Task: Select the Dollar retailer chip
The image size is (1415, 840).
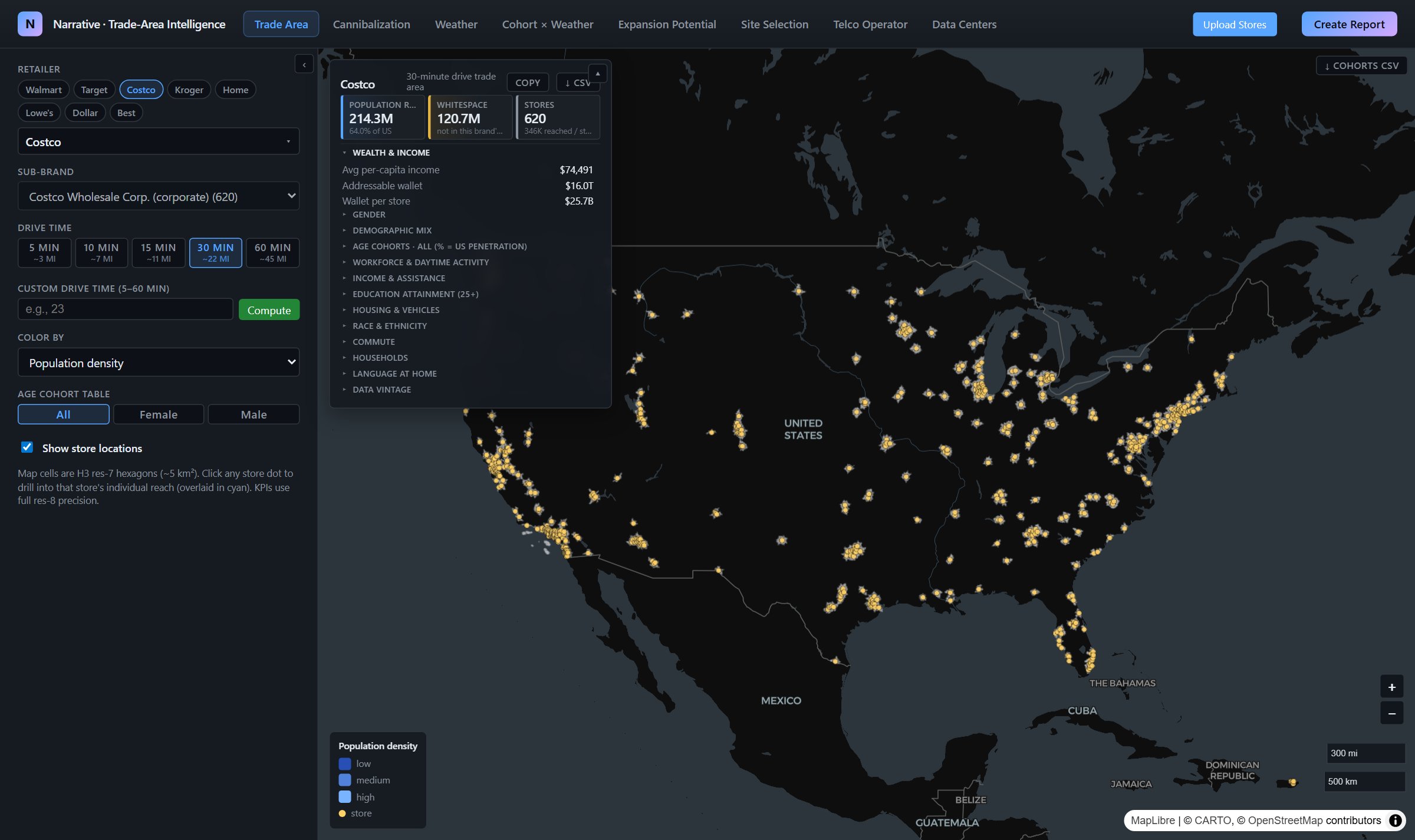Action: [85, 113]
